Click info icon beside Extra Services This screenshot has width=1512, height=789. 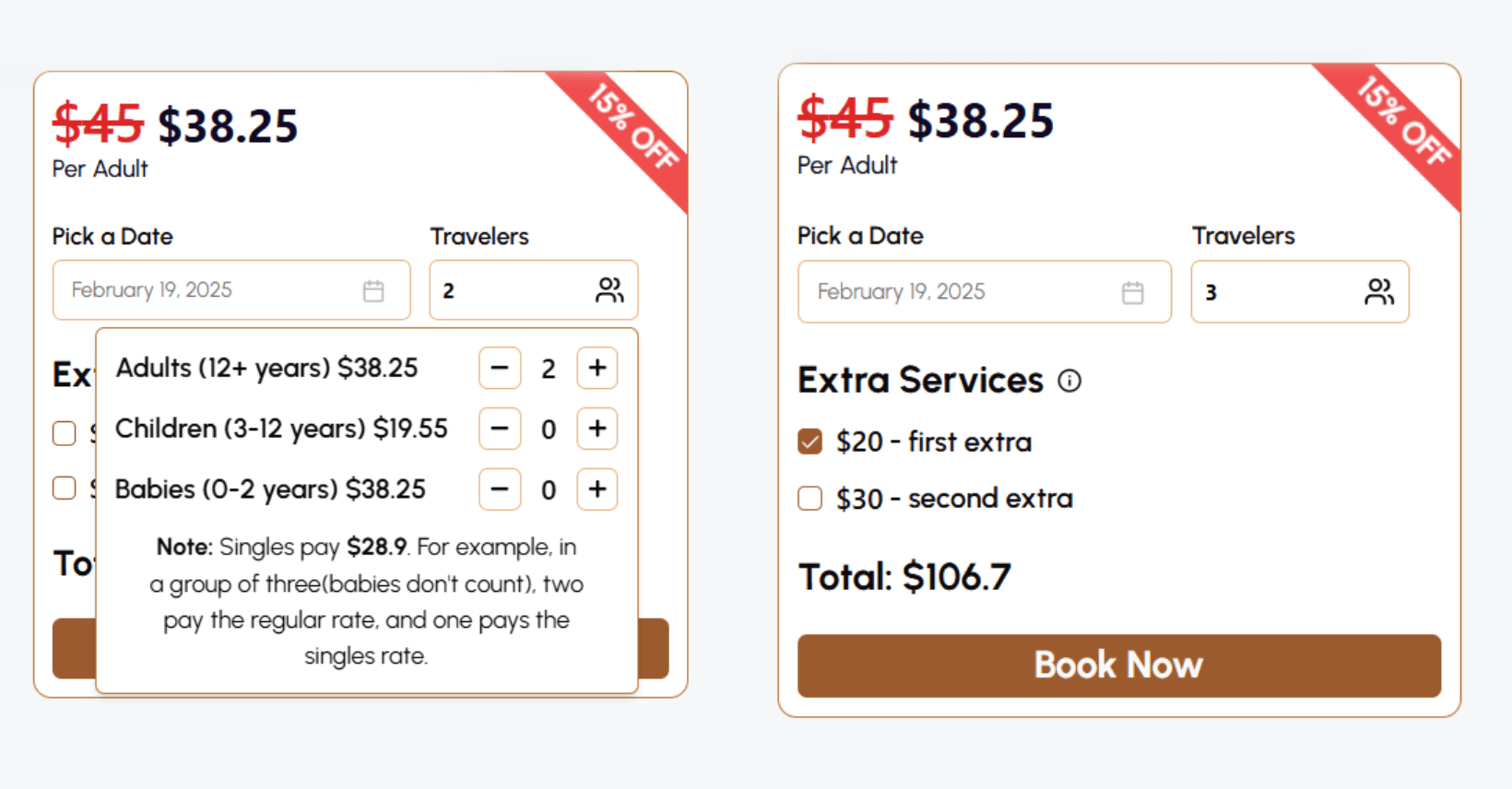[x=1069, y=381]
